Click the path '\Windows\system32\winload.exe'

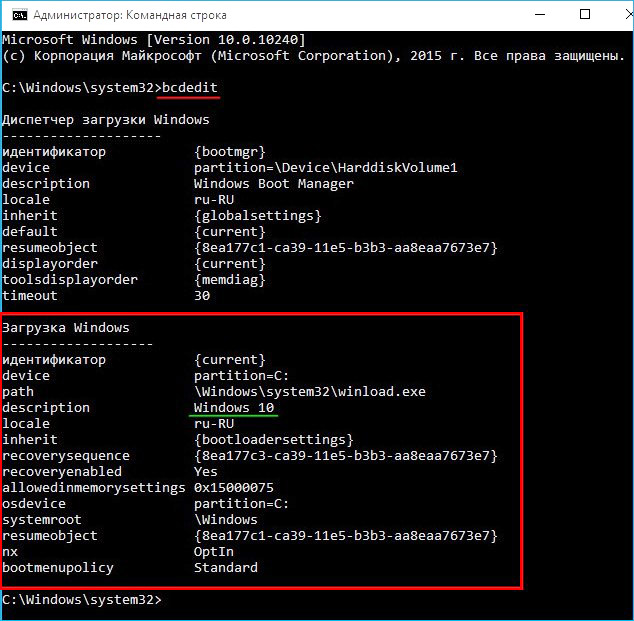coord(310,391)
